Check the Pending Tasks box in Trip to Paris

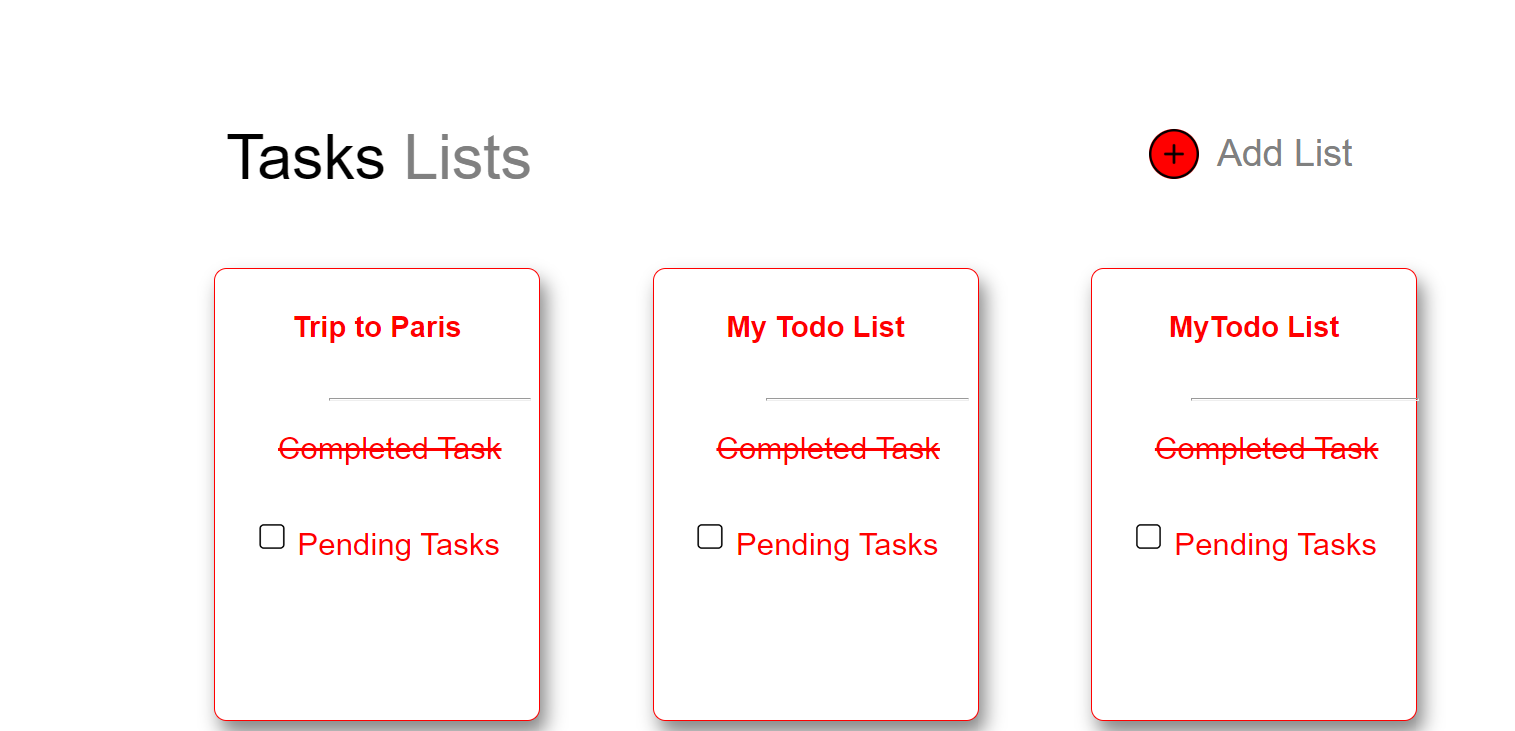click(x=272, y=537)
